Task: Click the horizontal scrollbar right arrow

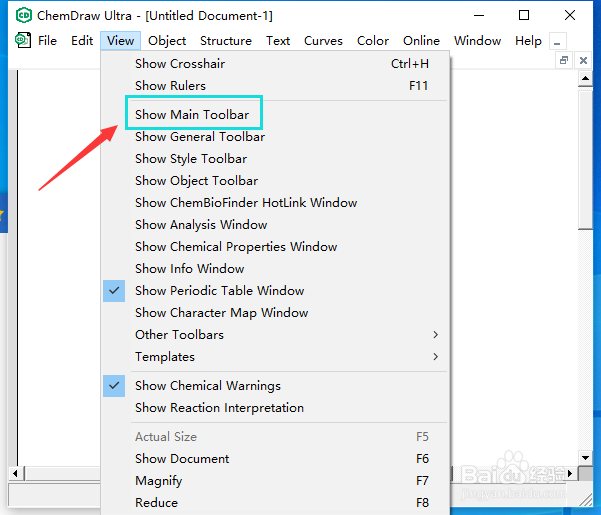Action: point(570,473)
